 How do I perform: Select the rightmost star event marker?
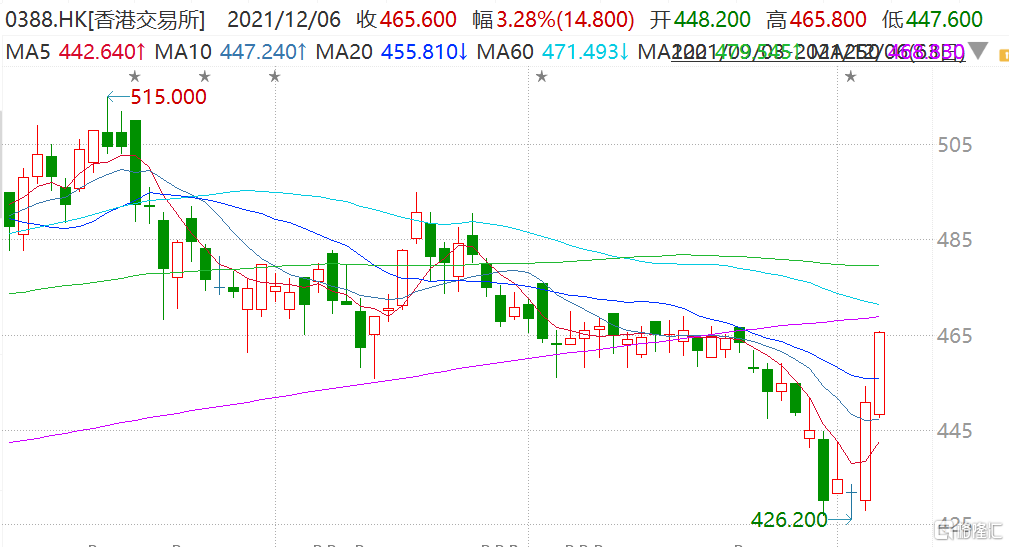point(850,76)
